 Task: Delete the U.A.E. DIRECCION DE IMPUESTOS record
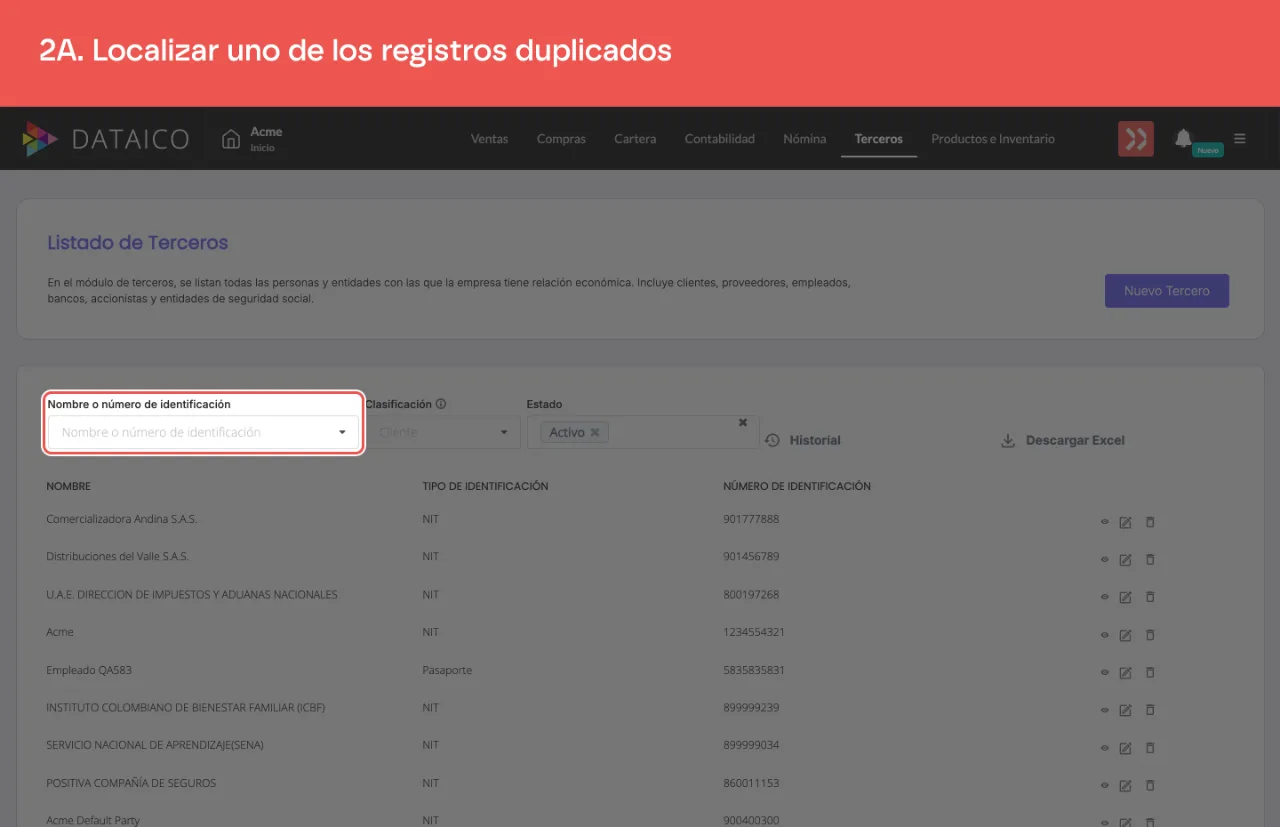[1150, 597]
